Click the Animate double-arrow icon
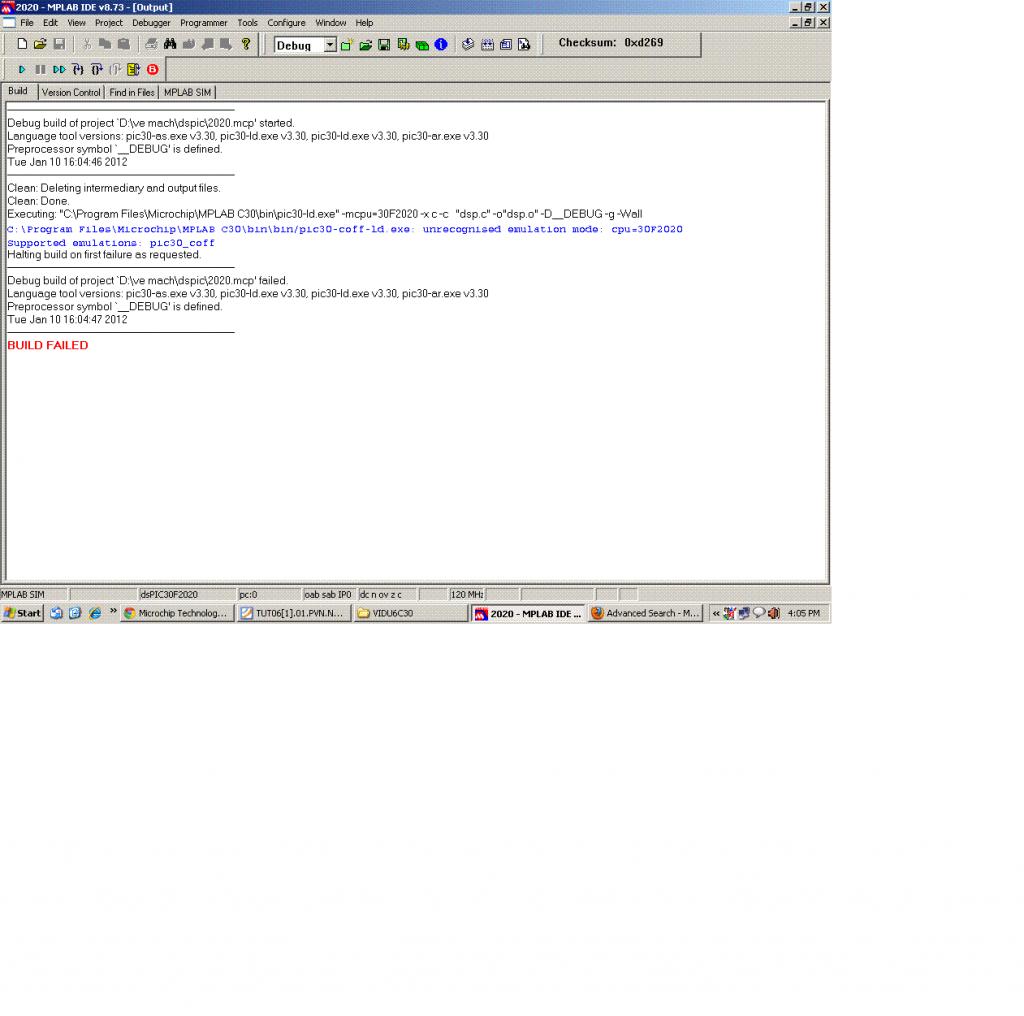The image size is (1024, 1016). pyautogui.click(x=59, y=69)
